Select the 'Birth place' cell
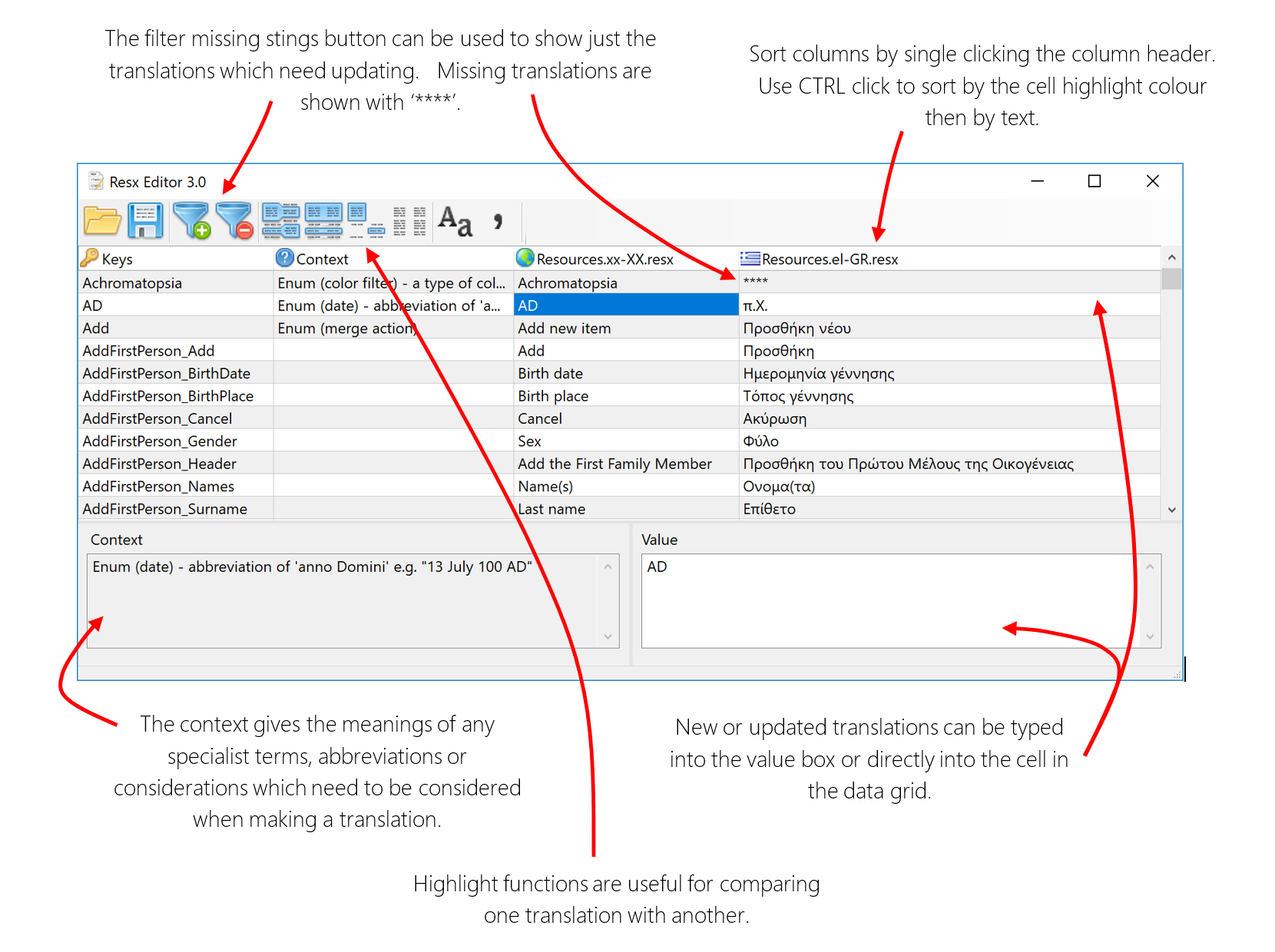The image size is (1275, 952). (626, 395)
